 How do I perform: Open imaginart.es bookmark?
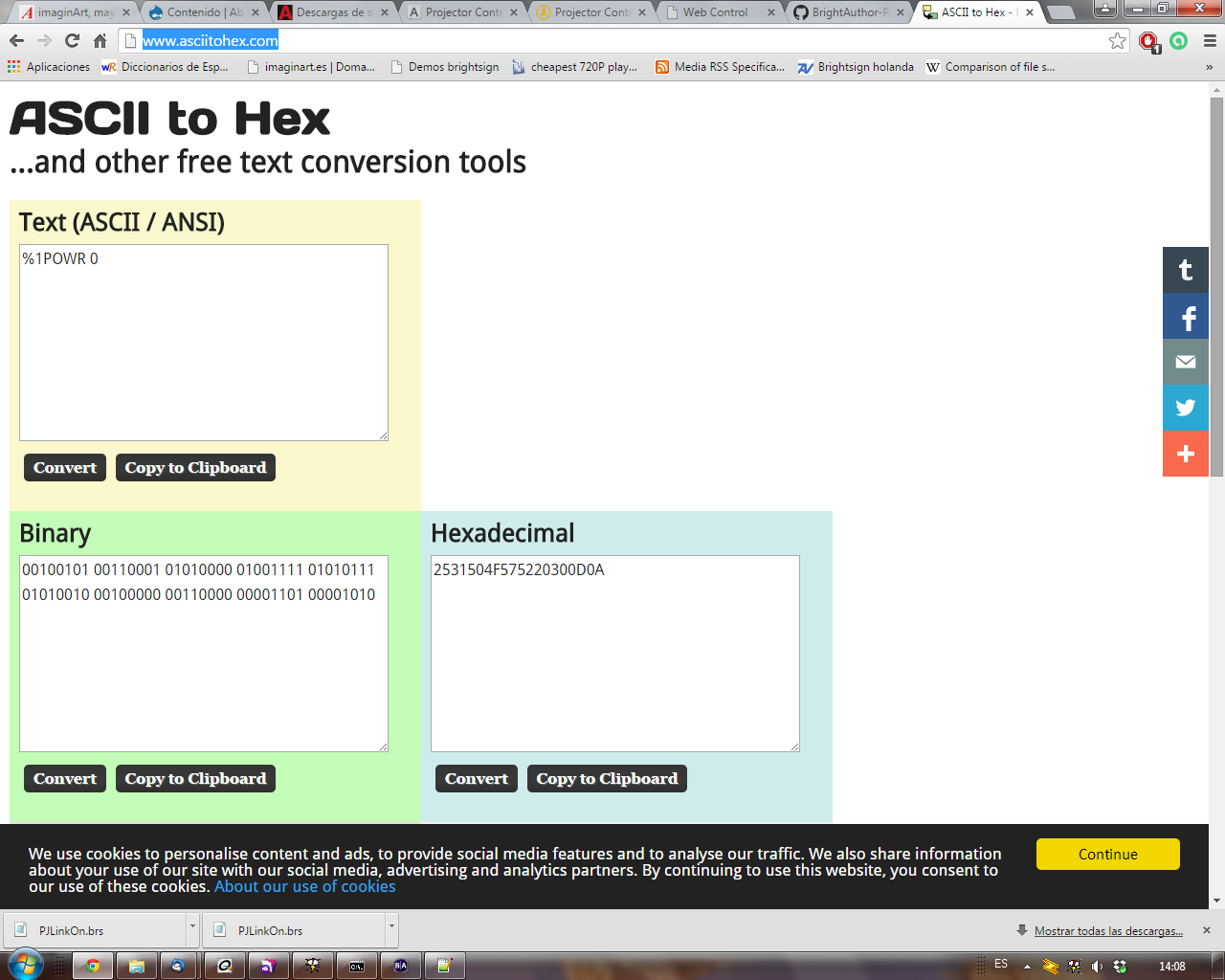tap(311, 67)
